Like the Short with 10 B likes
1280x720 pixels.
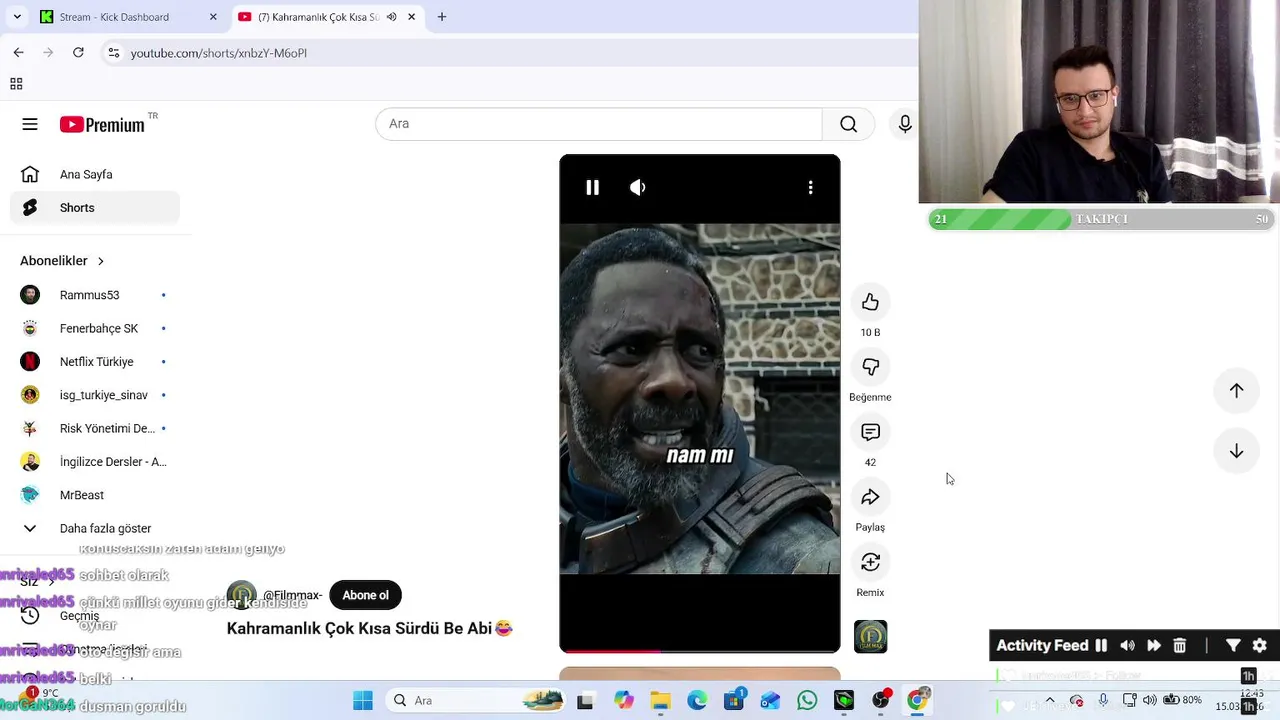(870, 302)
